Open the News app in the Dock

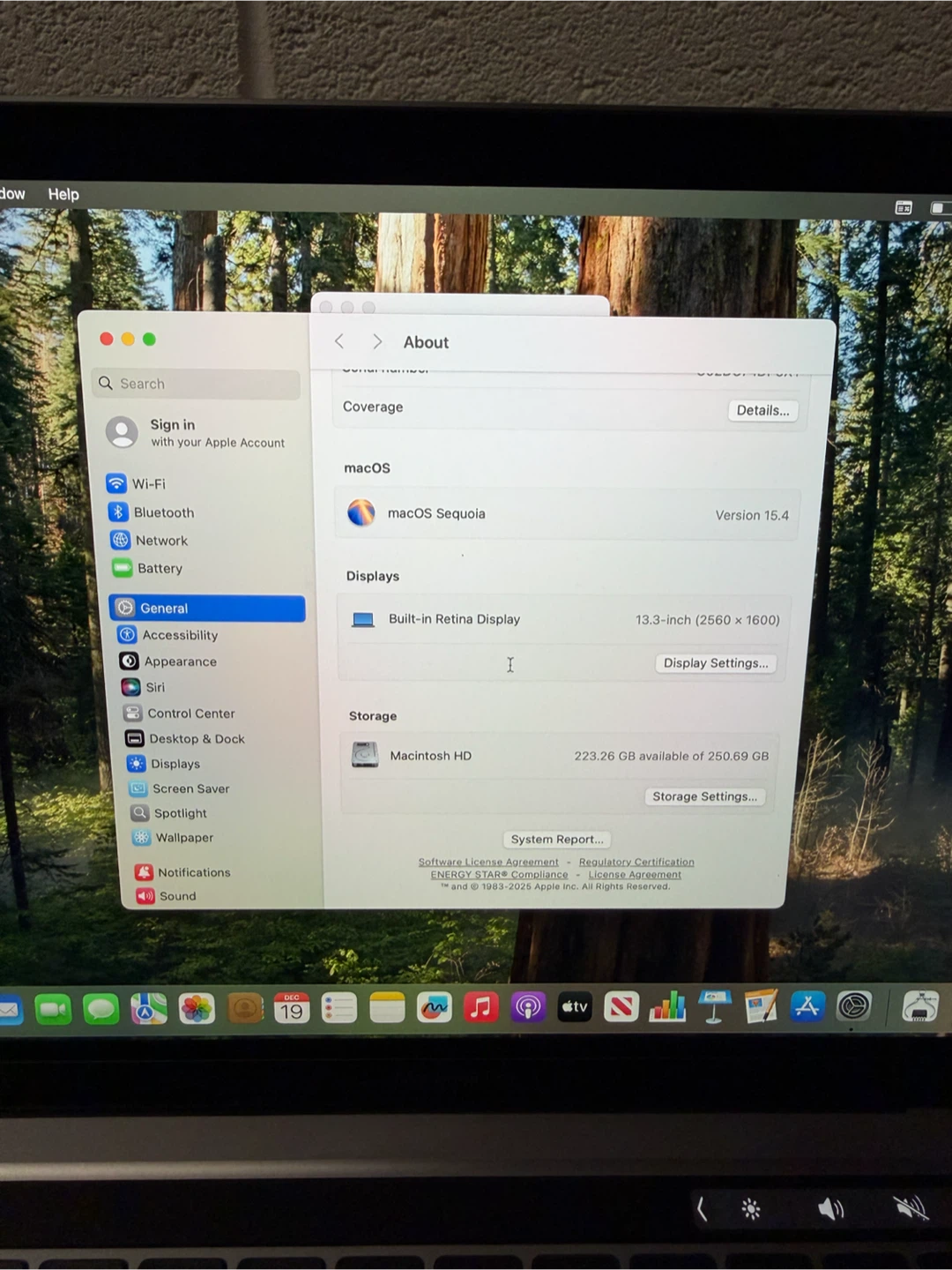coord(621,1006)
